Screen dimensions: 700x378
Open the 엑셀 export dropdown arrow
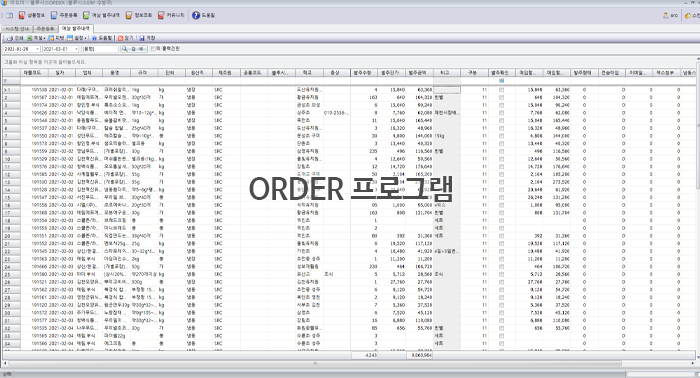pos(45,38)
